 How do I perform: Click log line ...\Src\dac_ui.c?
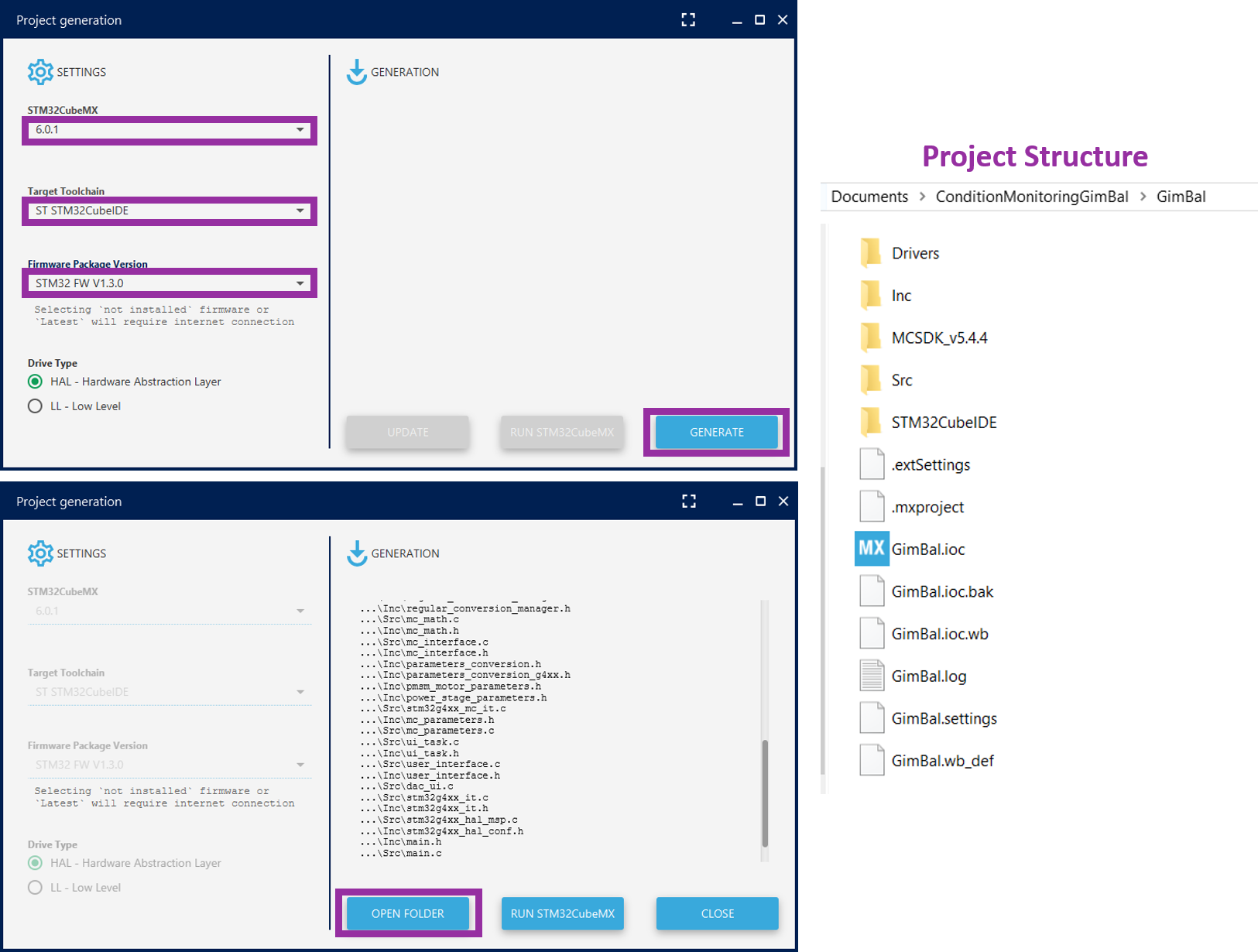point(406,786)
